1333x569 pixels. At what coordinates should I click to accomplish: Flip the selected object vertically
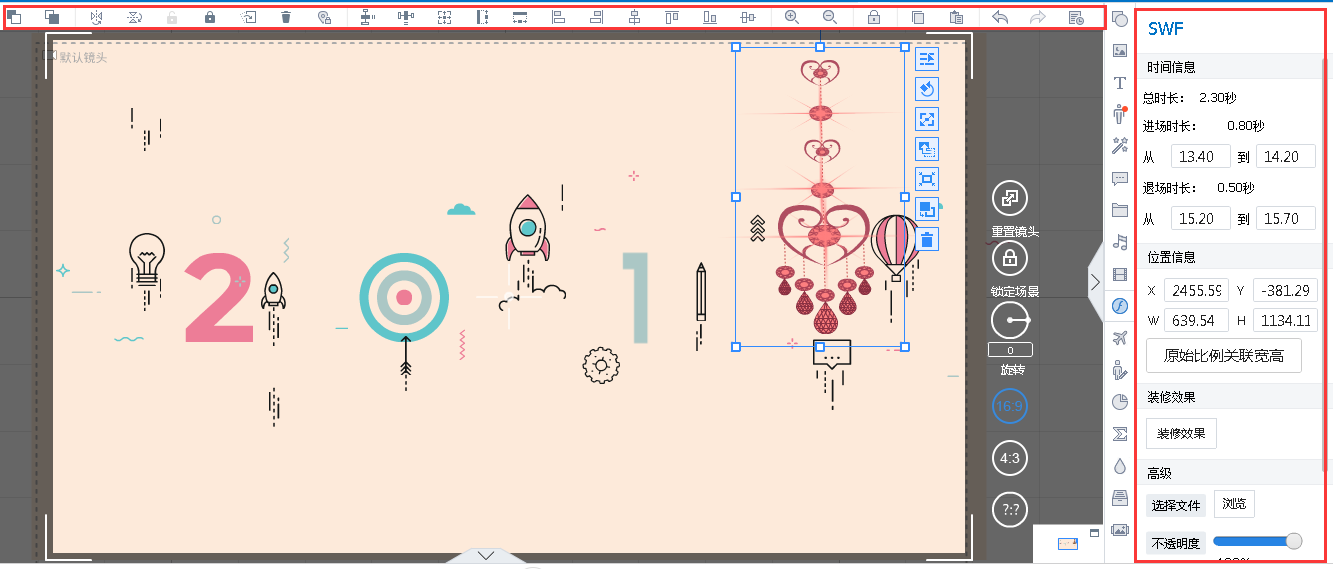coord(134,17)
